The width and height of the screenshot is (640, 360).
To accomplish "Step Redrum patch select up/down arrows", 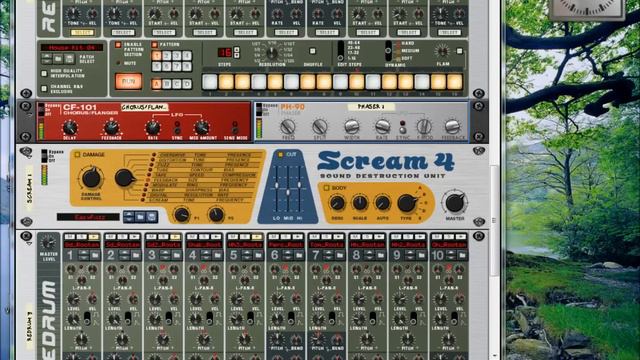I will click(47, 60).
